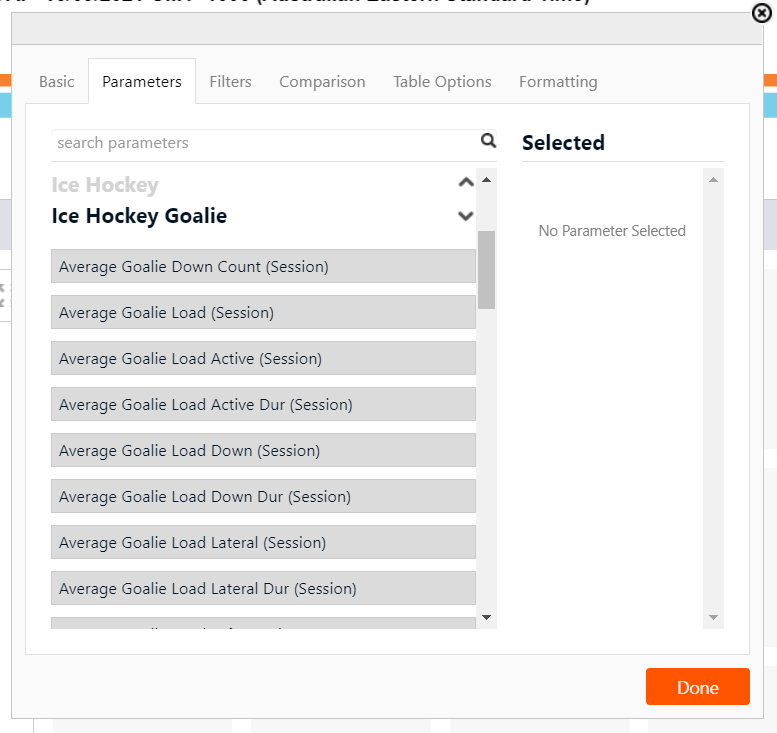Viewport: 777px width, 733px height.
Task: Click the Selected panel scroll-up arrow
Action: [714, 180]
